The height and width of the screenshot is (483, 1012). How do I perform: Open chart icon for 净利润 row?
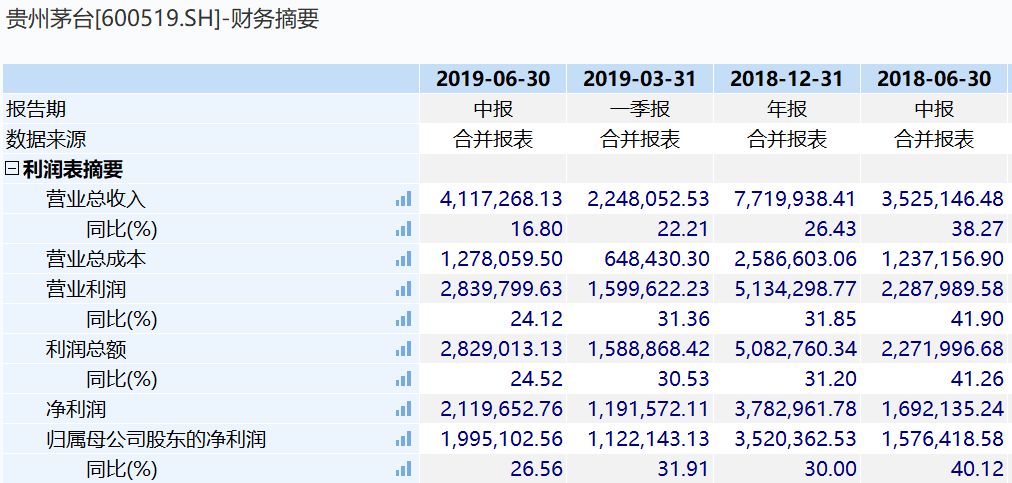tap(403, 409)
